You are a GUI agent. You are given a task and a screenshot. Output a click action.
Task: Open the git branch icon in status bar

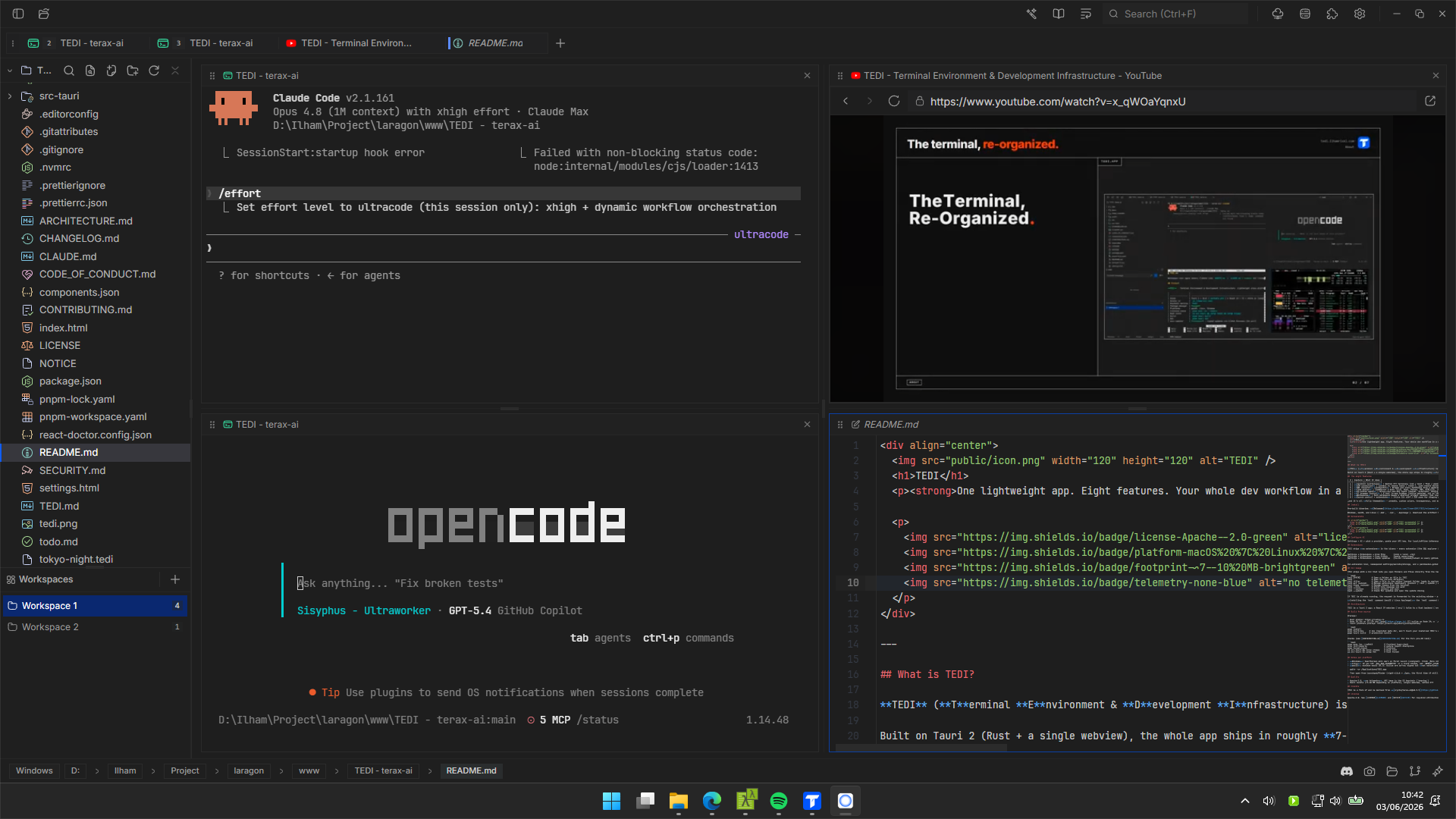pos(1415,771)
